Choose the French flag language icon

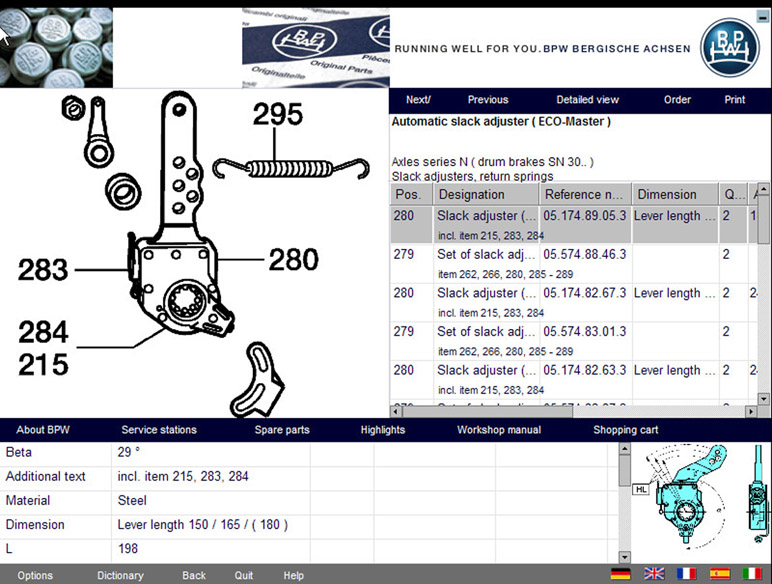686,574
